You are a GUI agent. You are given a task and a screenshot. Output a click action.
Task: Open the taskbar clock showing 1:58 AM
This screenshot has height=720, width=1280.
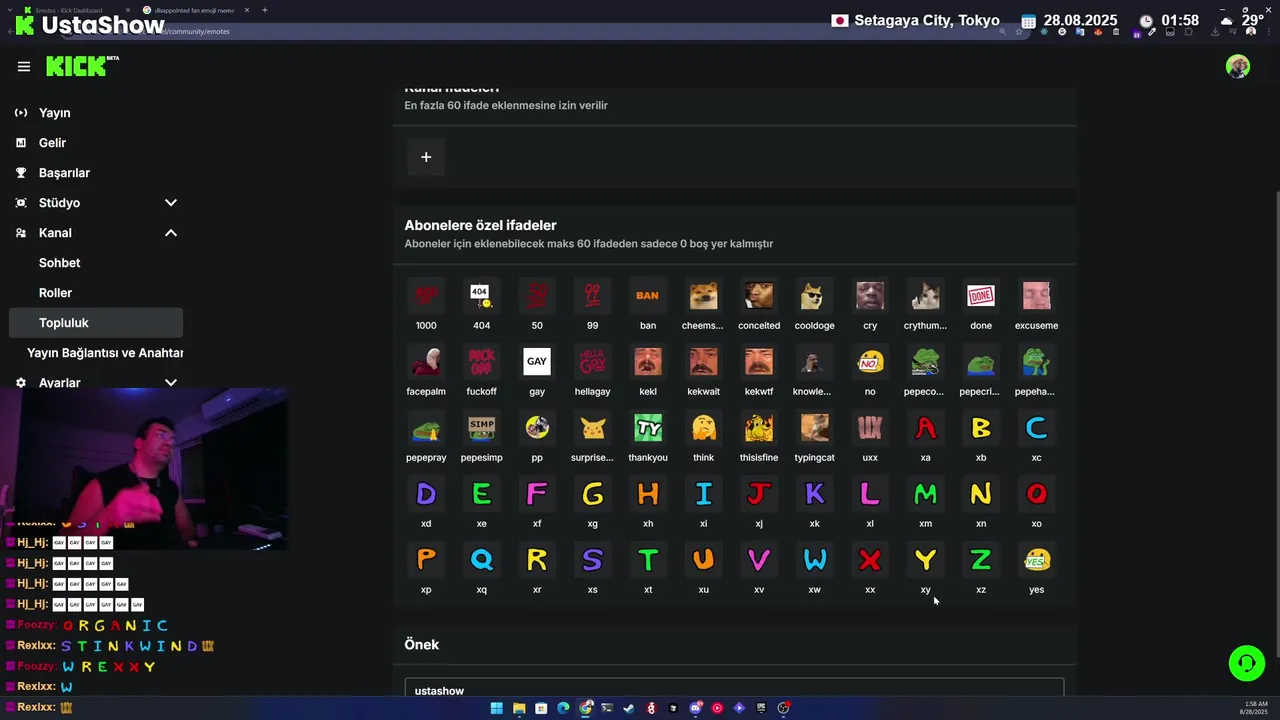pos(1255,708)
